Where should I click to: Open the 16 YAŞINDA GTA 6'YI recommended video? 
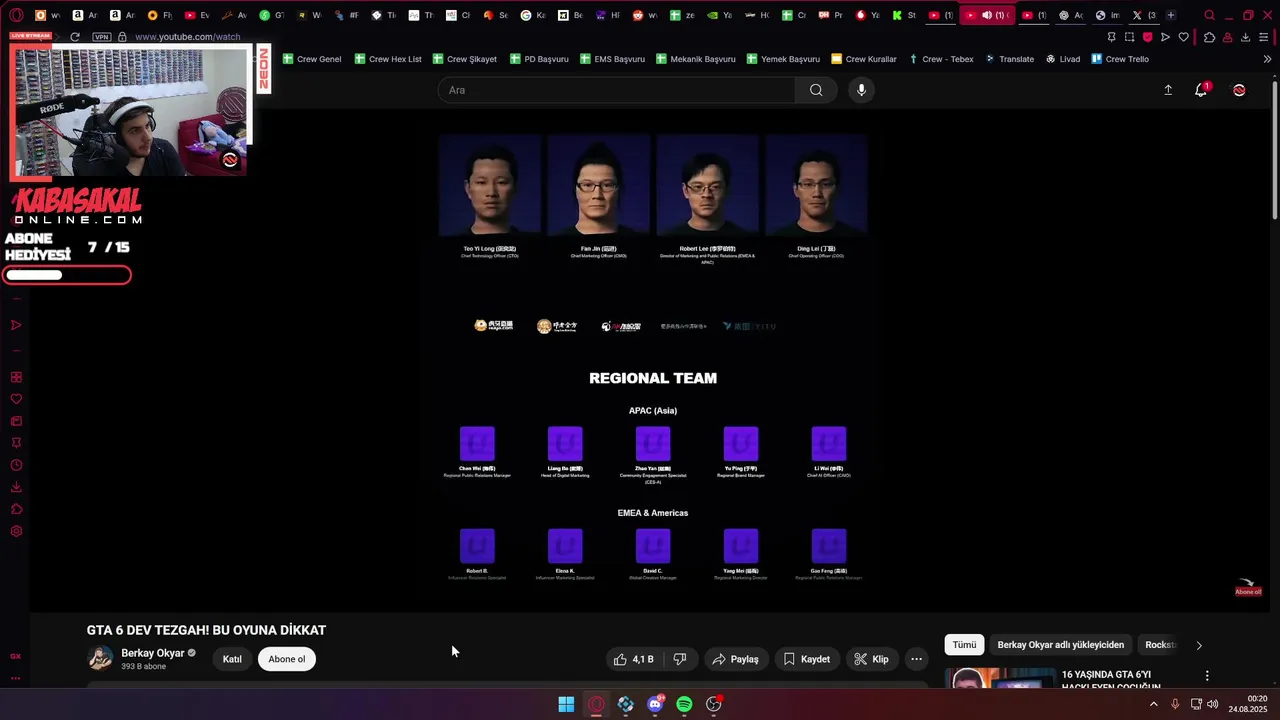(1111, 680)
